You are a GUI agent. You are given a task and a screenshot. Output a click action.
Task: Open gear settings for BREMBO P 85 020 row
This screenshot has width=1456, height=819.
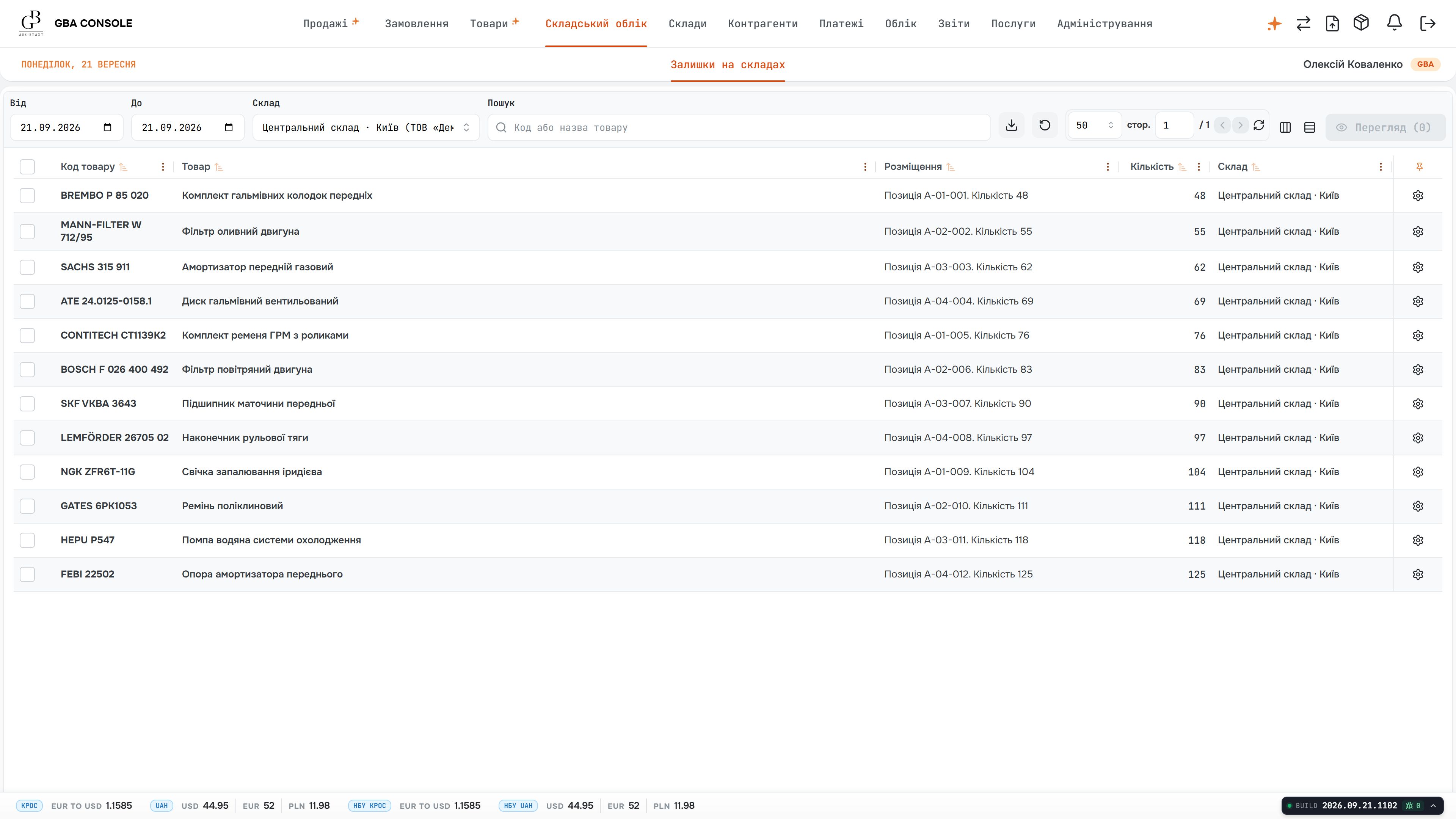click(1418, 196)
